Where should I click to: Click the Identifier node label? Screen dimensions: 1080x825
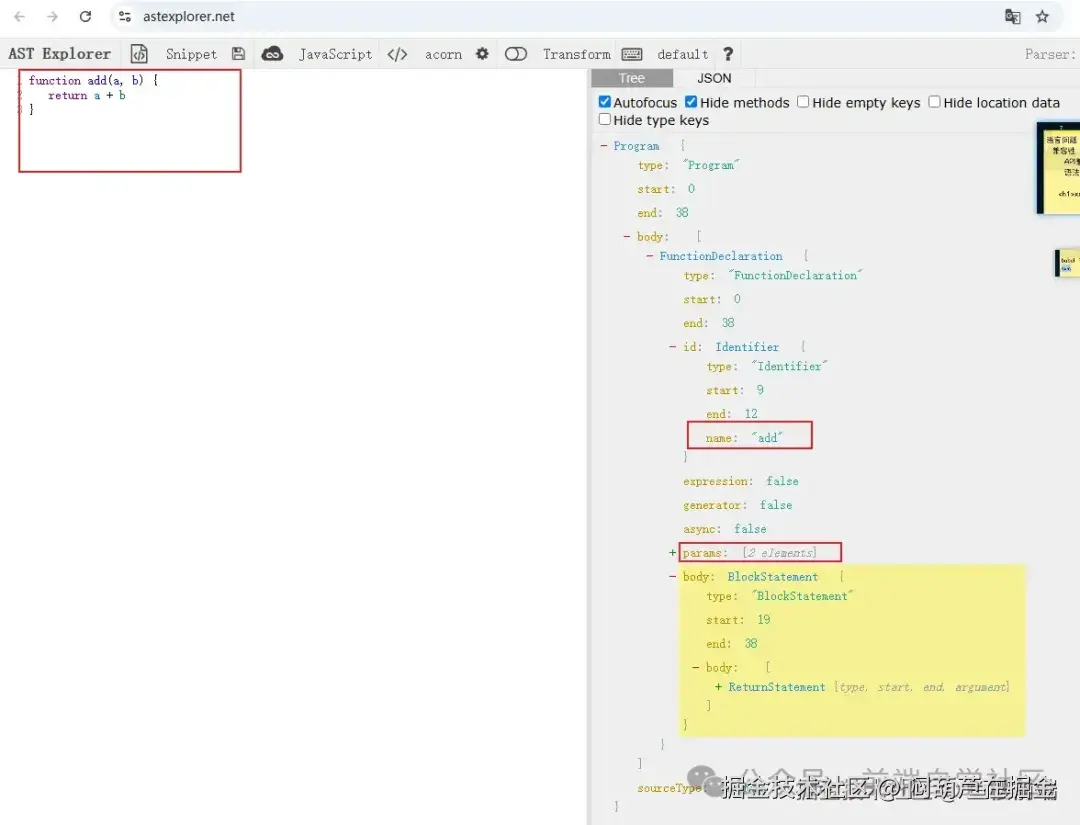(747, 347)
